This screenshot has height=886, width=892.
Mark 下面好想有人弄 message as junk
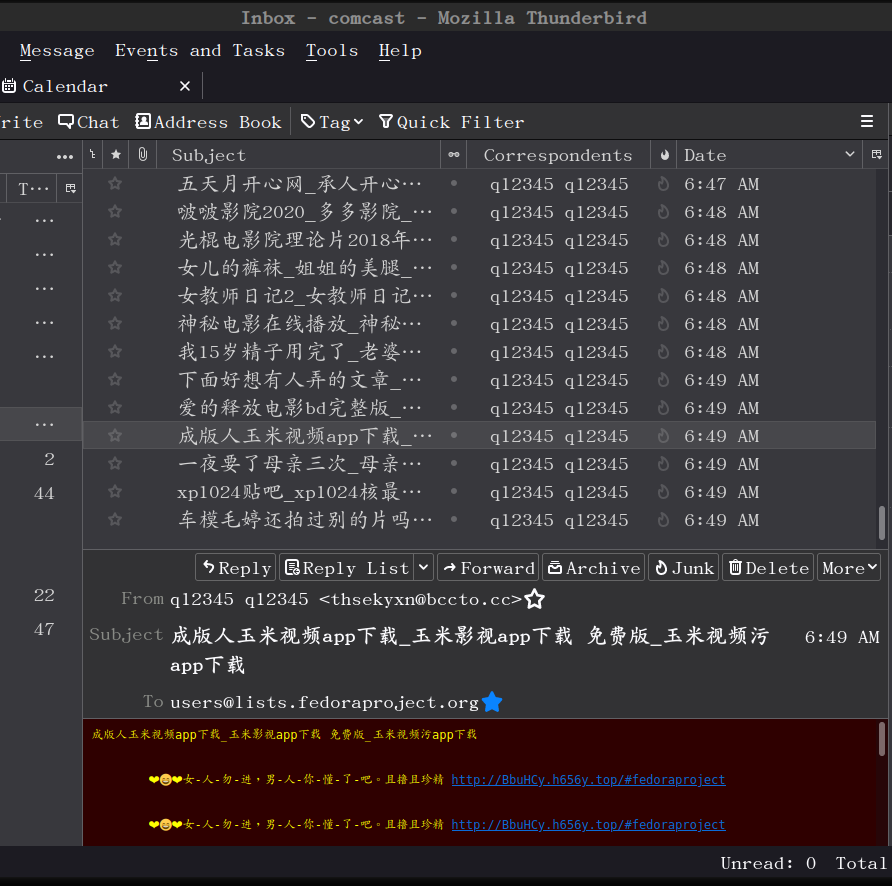[663, 380]
